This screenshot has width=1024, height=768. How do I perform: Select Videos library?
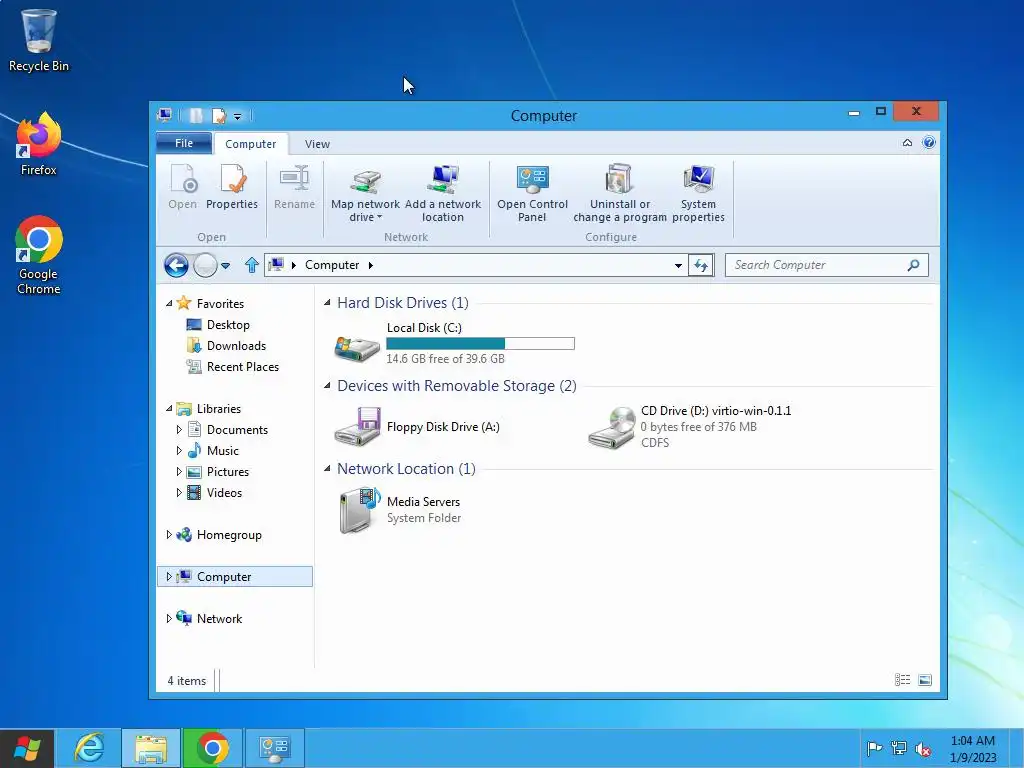click(224, 492)
